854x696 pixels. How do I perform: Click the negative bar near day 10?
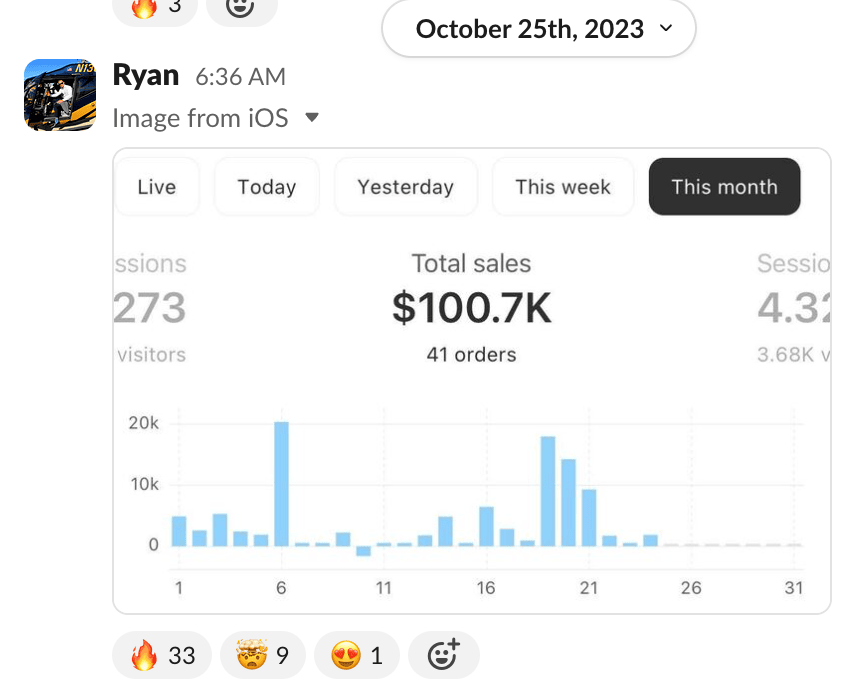tap(363, 551)
